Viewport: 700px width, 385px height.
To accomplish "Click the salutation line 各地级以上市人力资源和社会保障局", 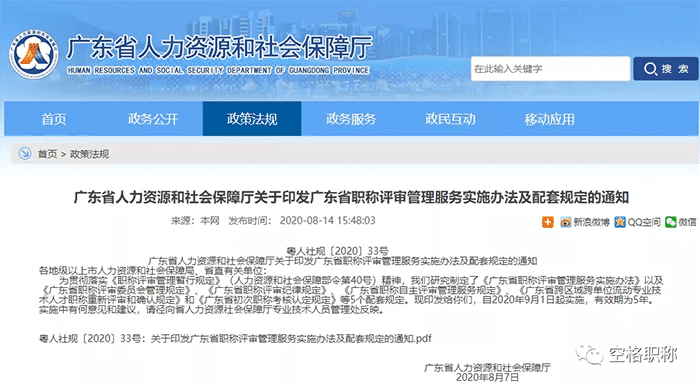I will click(153, 270).
